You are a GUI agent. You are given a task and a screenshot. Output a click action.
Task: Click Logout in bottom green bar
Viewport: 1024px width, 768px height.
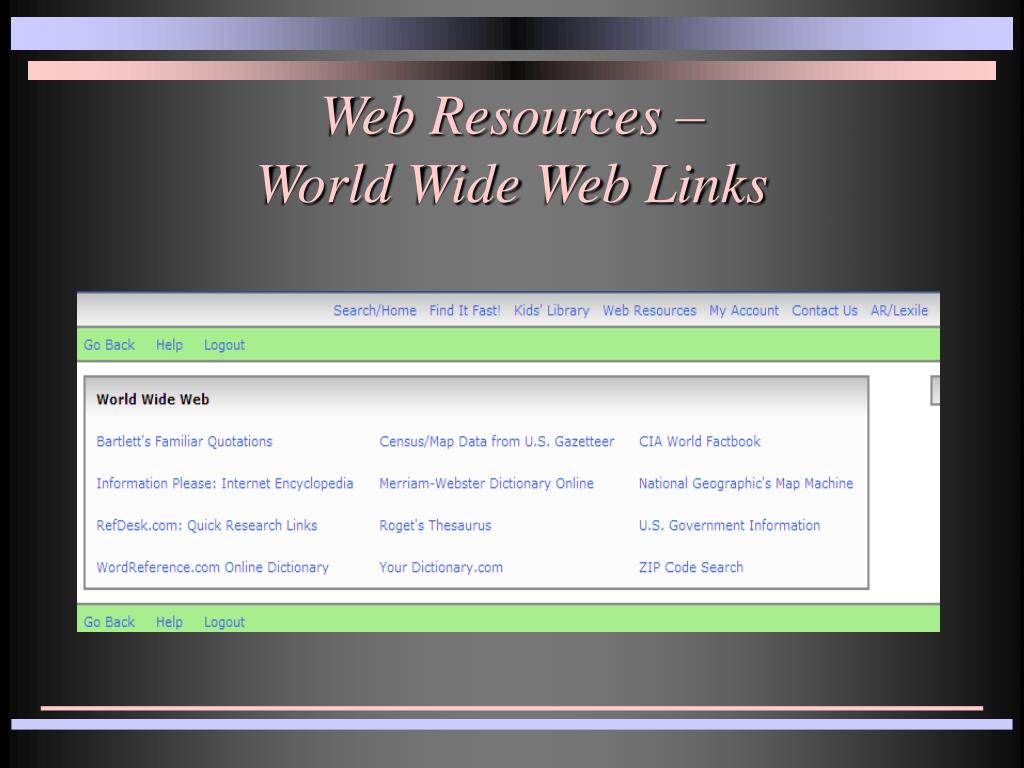(224, 622)
